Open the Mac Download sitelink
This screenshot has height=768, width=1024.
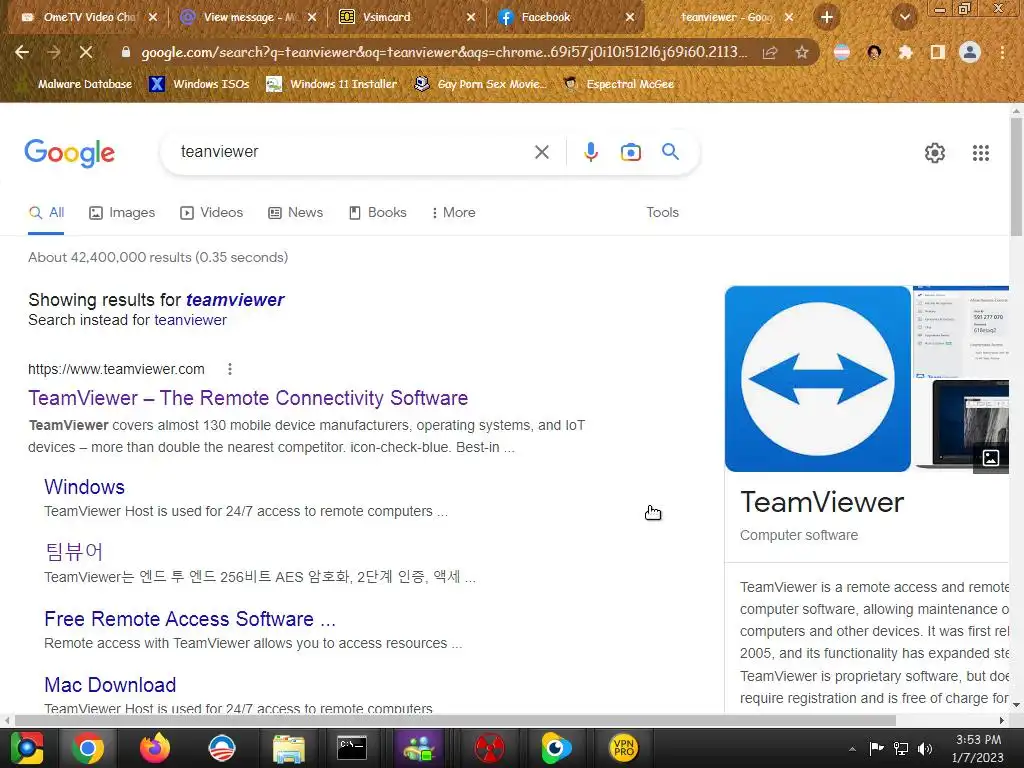coord(110,684)
